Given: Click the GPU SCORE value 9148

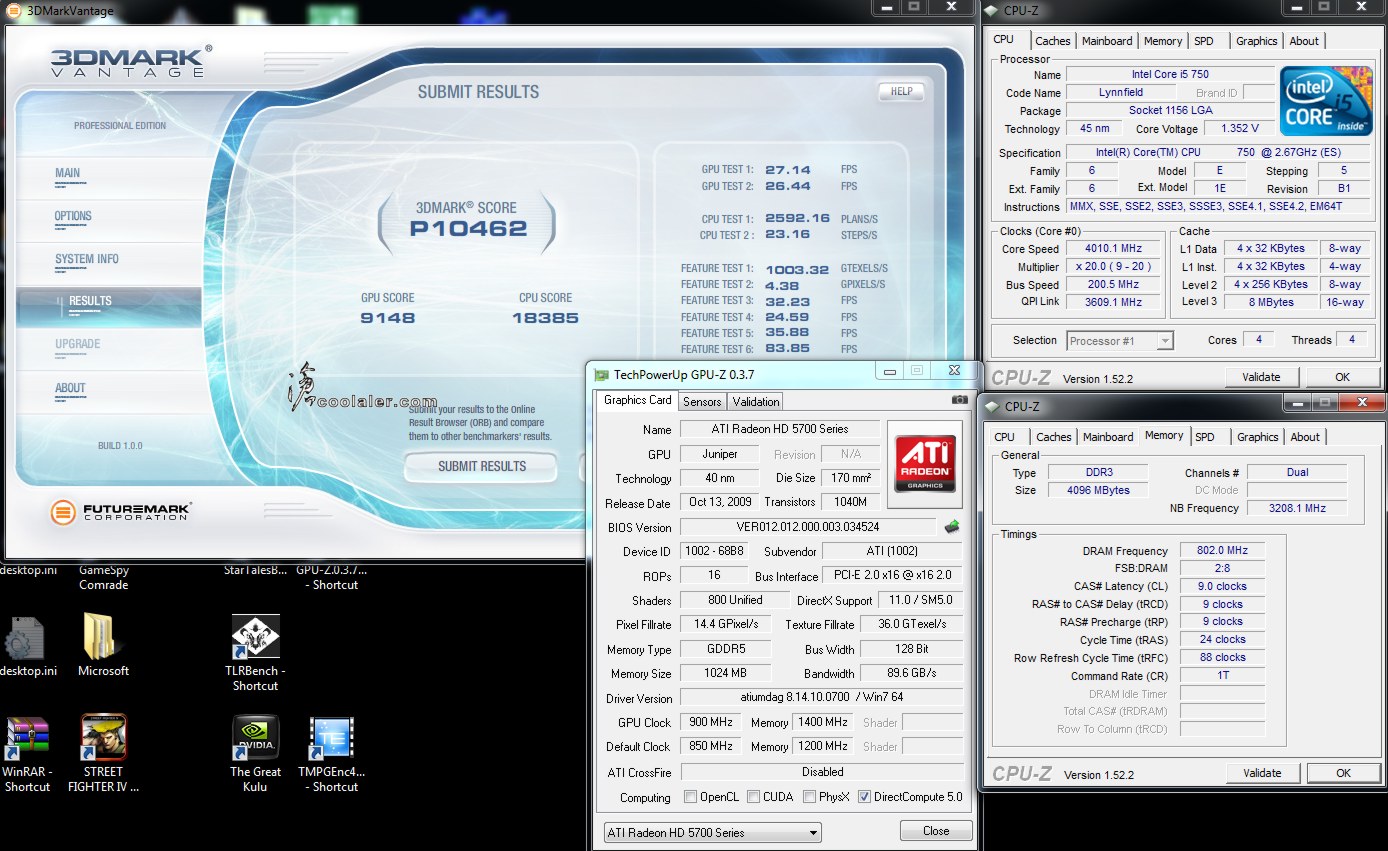Looking at the screenshot, I should pos(388,318).
